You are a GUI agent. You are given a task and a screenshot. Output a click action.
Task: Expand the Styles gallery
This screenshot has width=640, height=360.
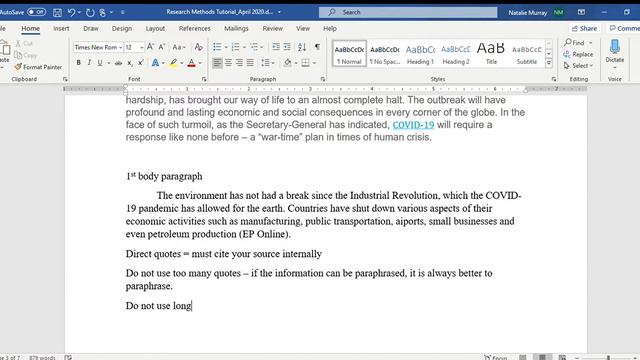(x=549, y=63)
